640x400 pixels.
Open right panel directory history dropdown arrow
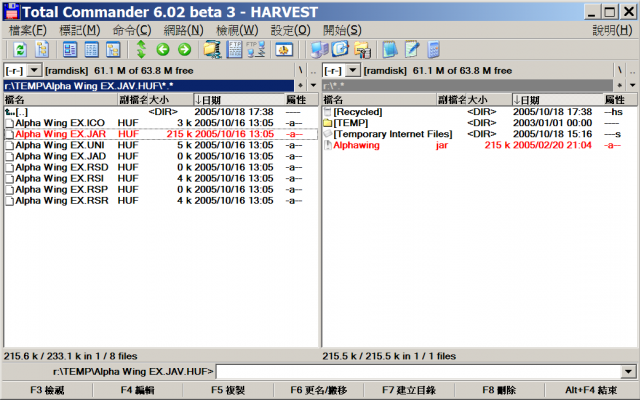click(632, 85)
